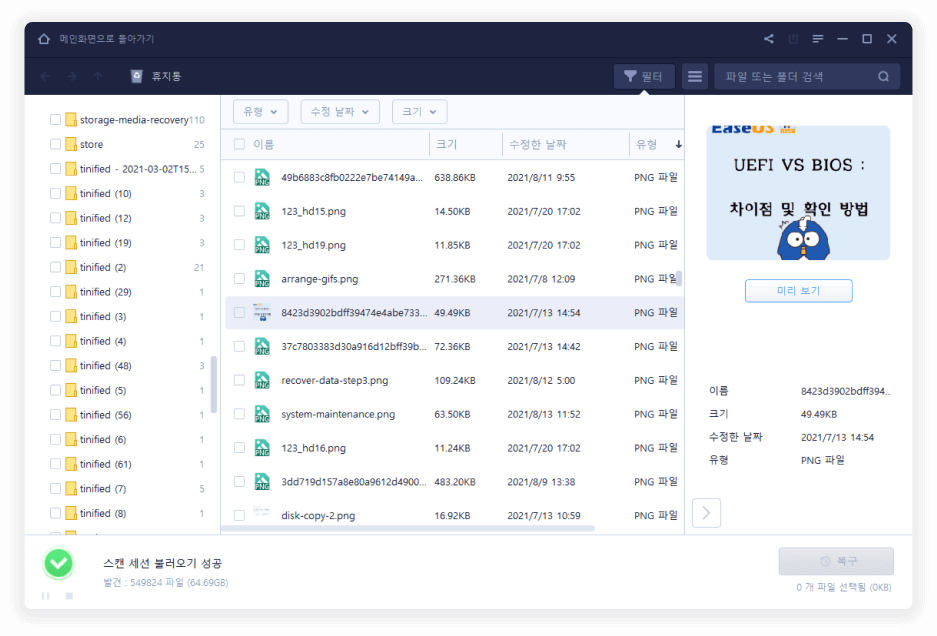Go up one folder level arrow

pyautogui.click(x=97, y=77)
